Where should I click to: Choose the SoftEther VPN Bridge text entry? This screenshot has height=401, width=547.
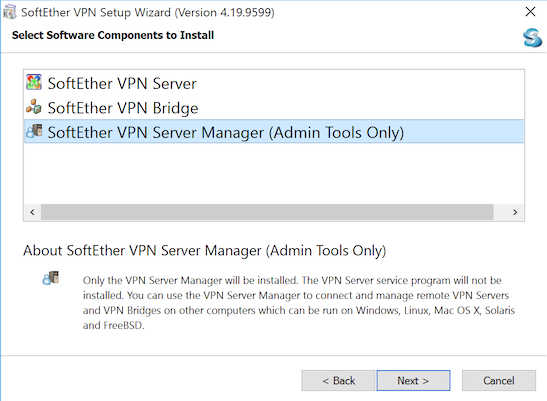pyautogui.click(x=123, y=108)
